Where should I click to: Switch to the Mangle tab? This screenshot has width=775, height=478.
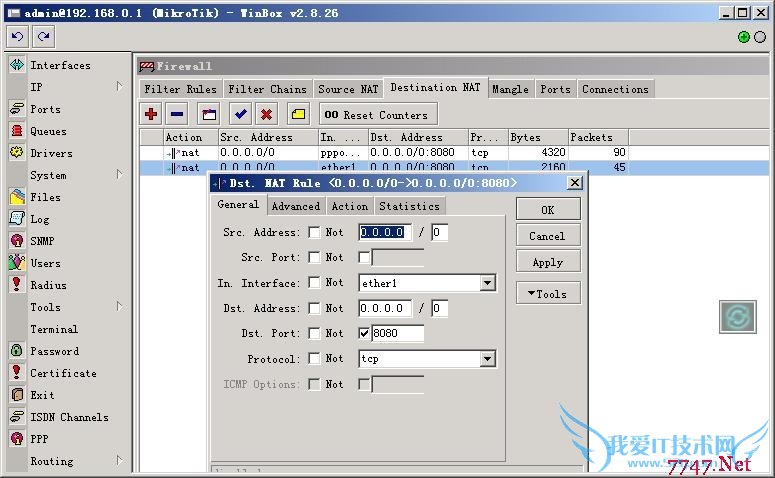(511, 89)
